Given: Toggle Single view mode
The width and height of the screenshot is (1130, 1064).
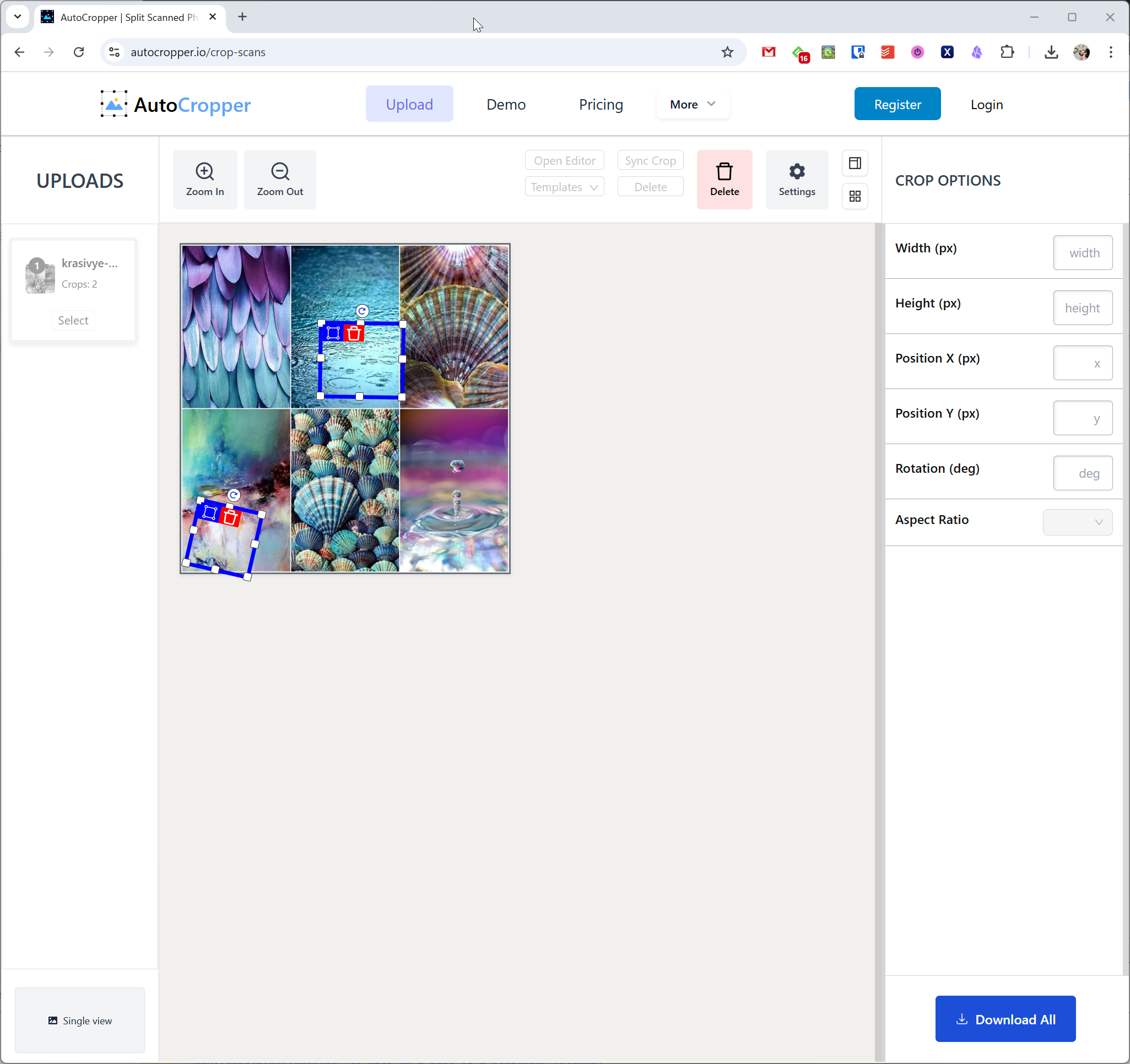Looking at the screenshot, I should [x=79, y=1020].
